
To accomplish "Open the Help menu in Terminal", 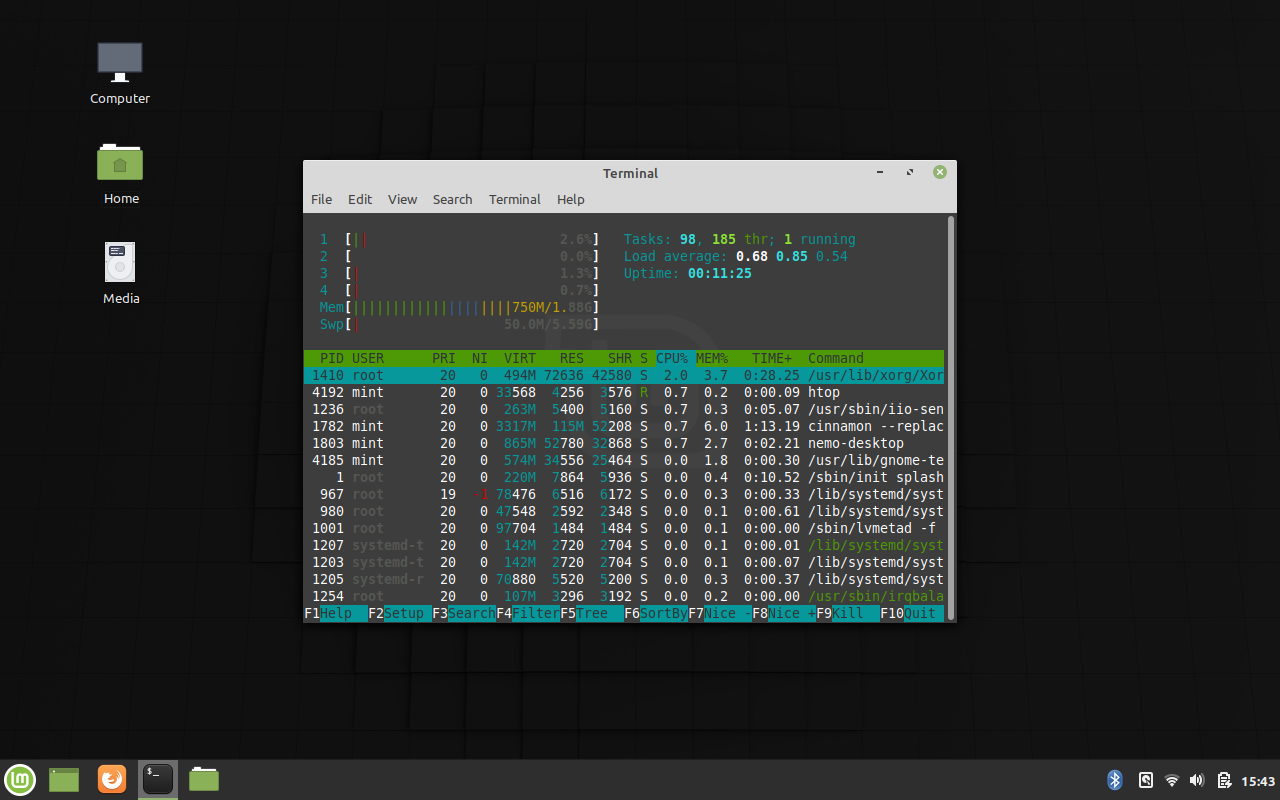I will click(x=571, y=199).
